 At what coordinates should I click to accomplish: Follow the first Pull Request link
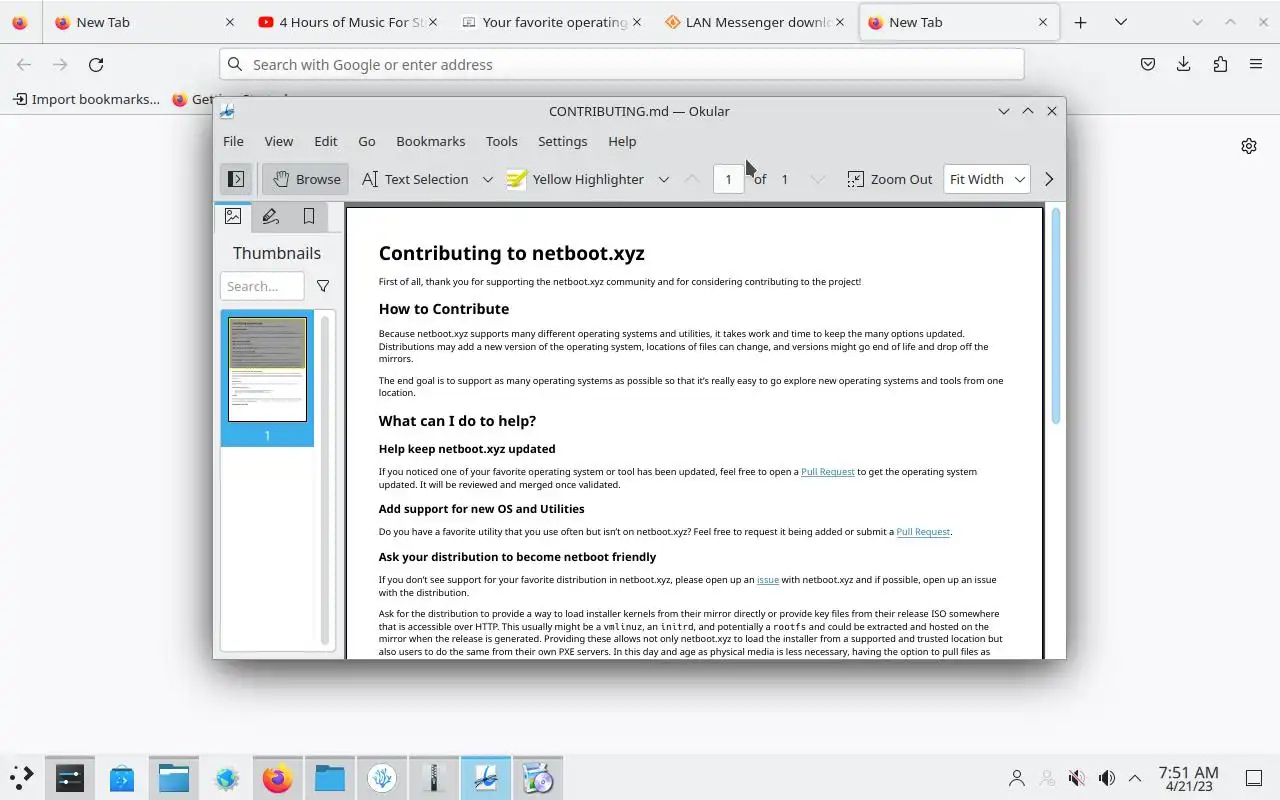tap(828, 472)
